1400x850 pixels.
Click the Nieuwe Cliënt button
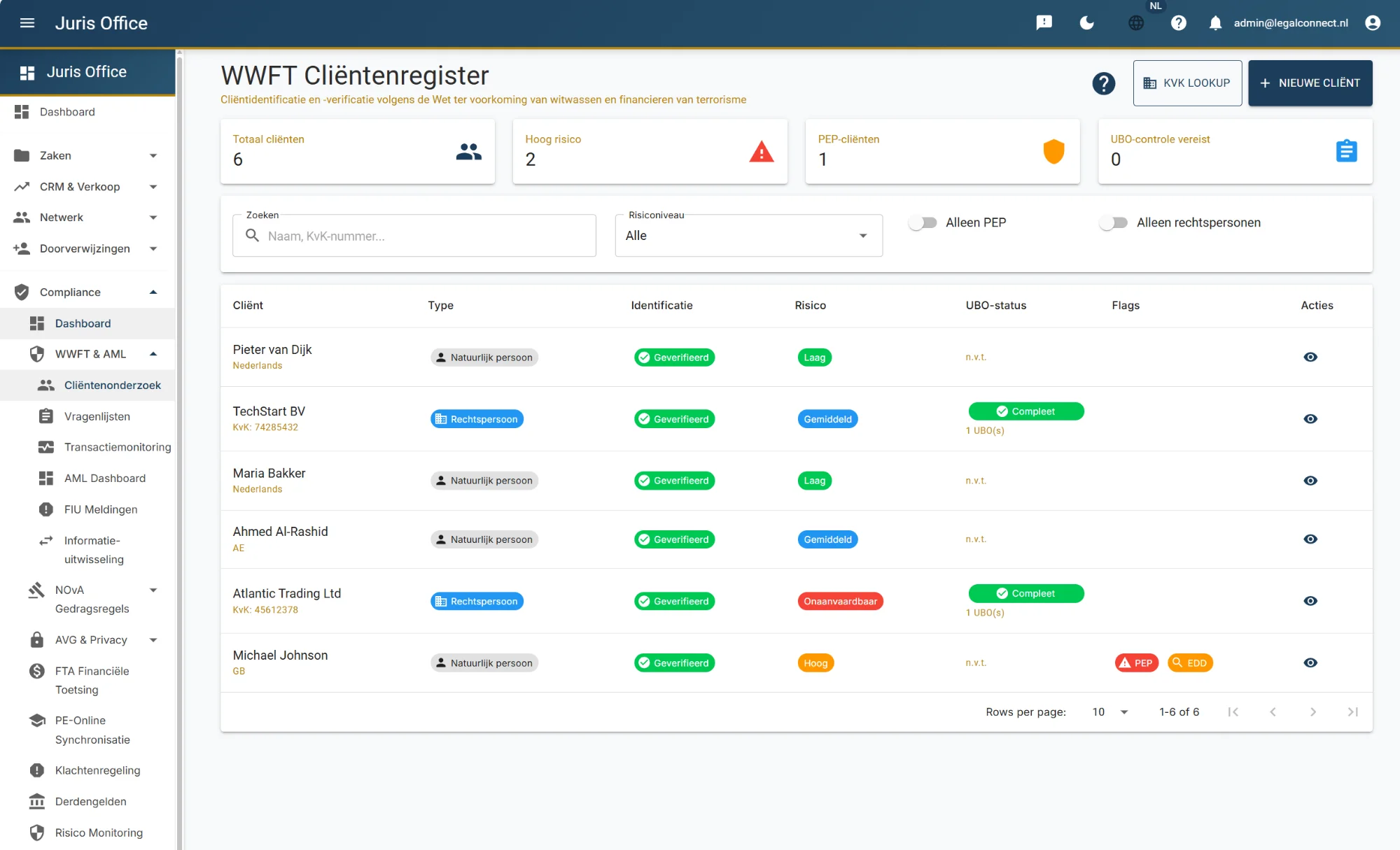pyautogui.click(x=1310, y=83)
